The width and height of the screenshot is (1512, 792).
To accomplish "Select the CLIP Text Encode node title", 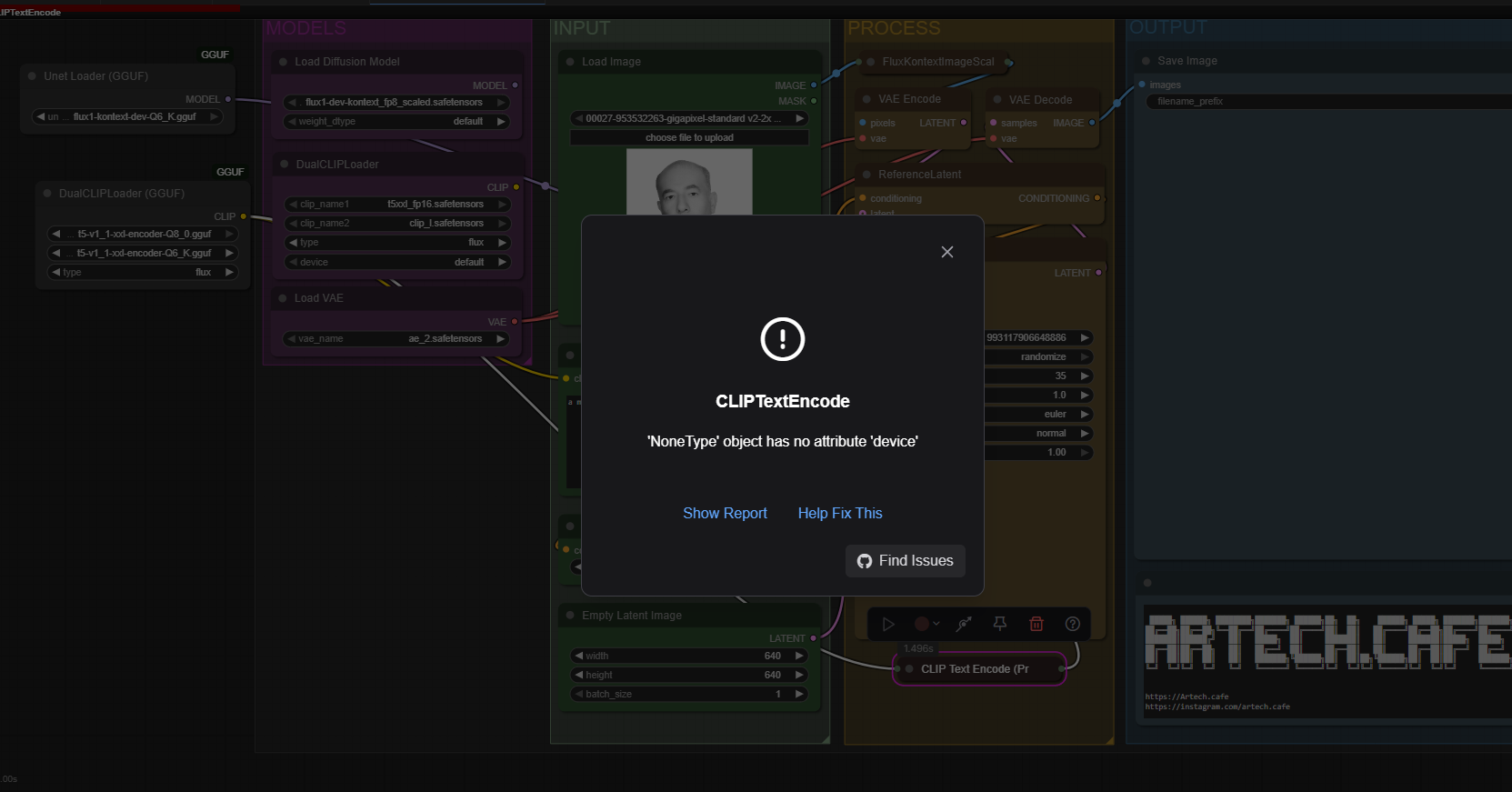I will [974, 669].
